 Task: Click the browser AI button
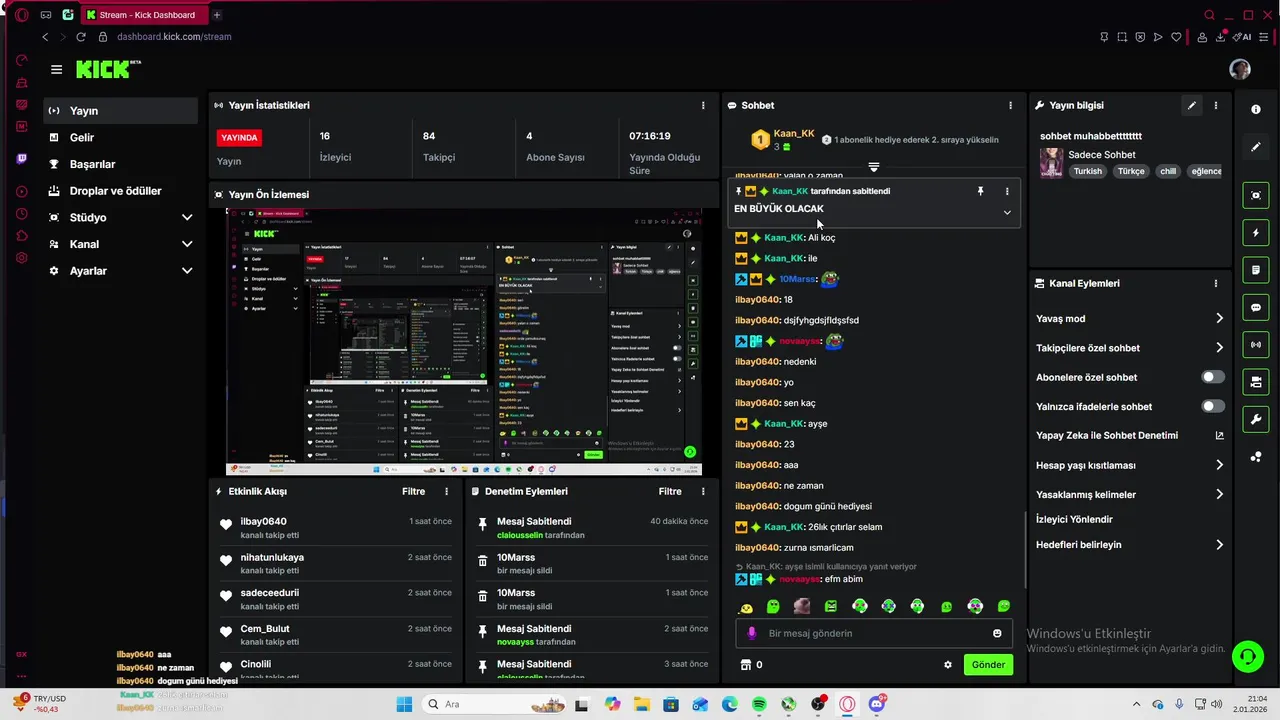1242,37
